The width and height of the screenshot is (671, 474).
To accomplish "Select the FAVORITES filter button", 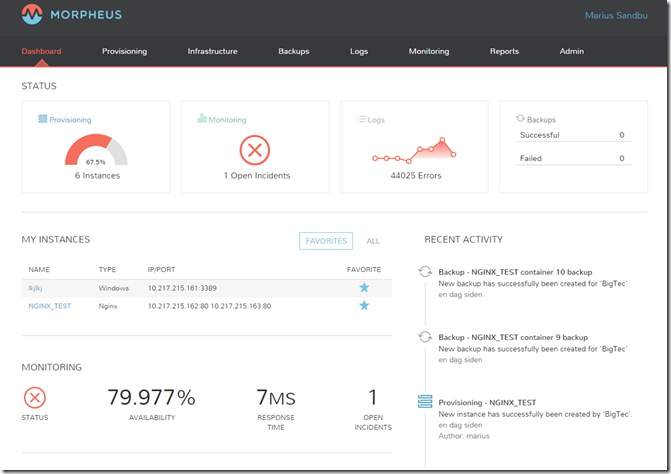I will tap(326, 241).
